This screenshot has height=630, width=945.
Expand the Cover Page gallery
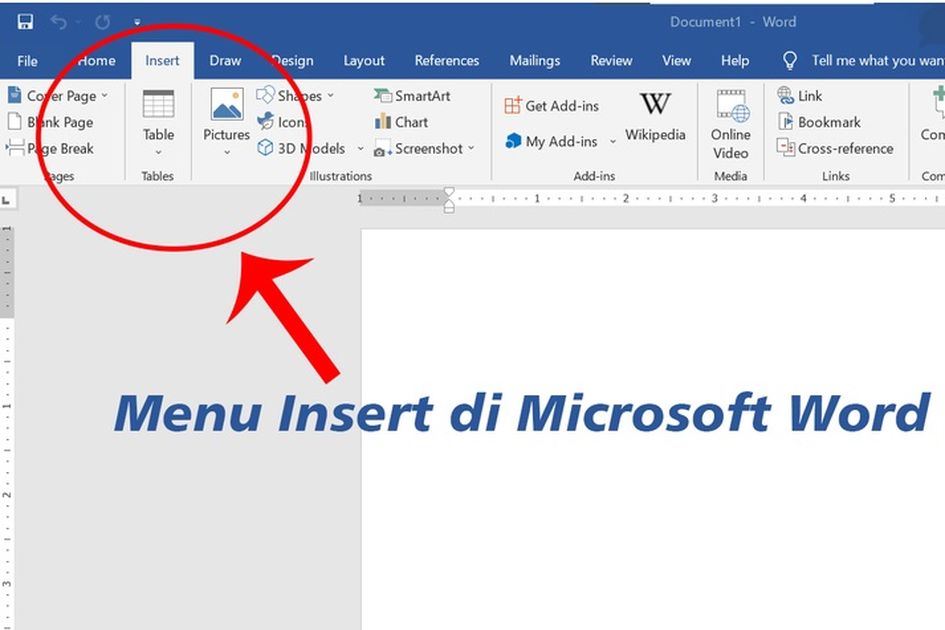[103, 95]
